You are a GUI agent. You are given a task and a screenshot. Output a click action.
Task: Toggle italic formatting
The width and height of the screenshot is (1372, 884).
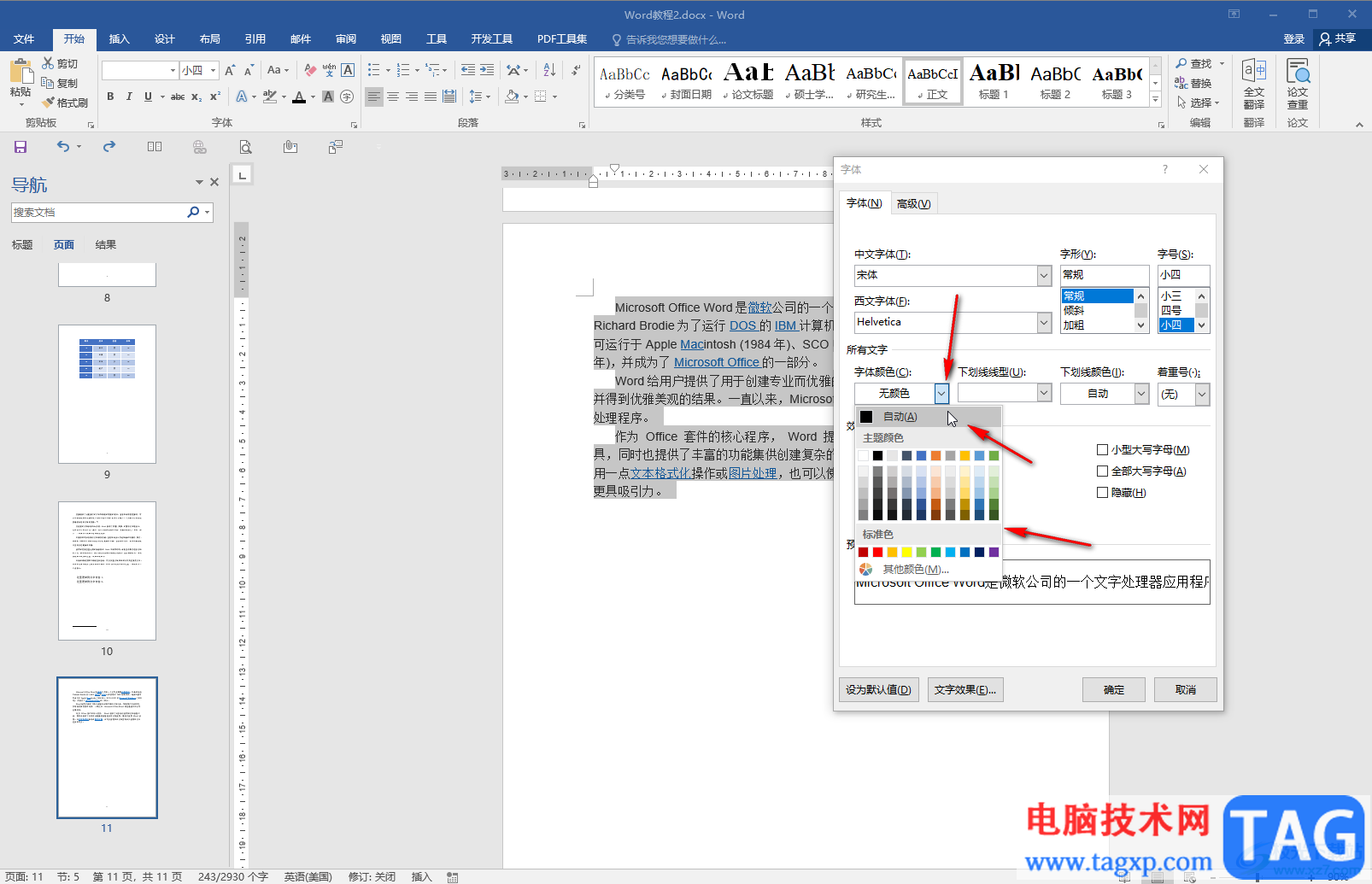(x=129, y=97)
